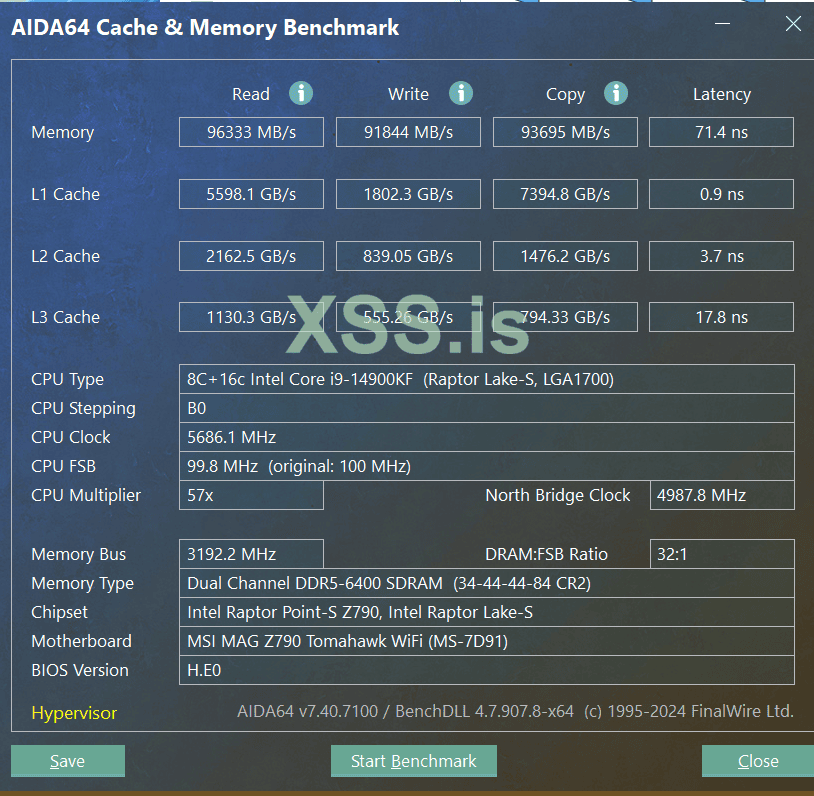Select Memory write value 91844 MB/s
The height and width of the screenshot is (796, 814).
pyautogui.click(x=408, y=132)
